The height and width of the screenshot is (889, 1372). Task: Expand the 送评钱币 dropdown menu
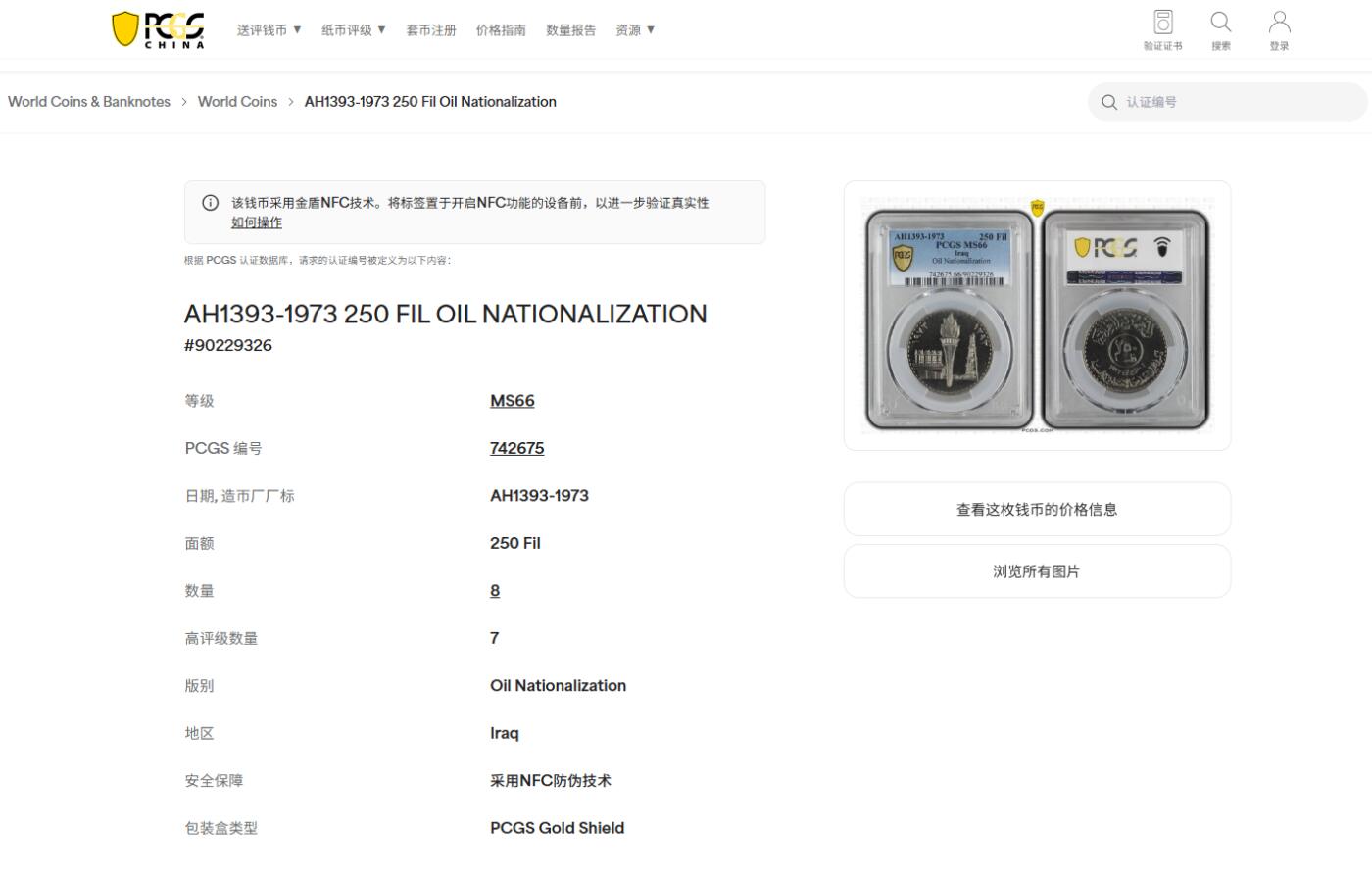(269, 29)
